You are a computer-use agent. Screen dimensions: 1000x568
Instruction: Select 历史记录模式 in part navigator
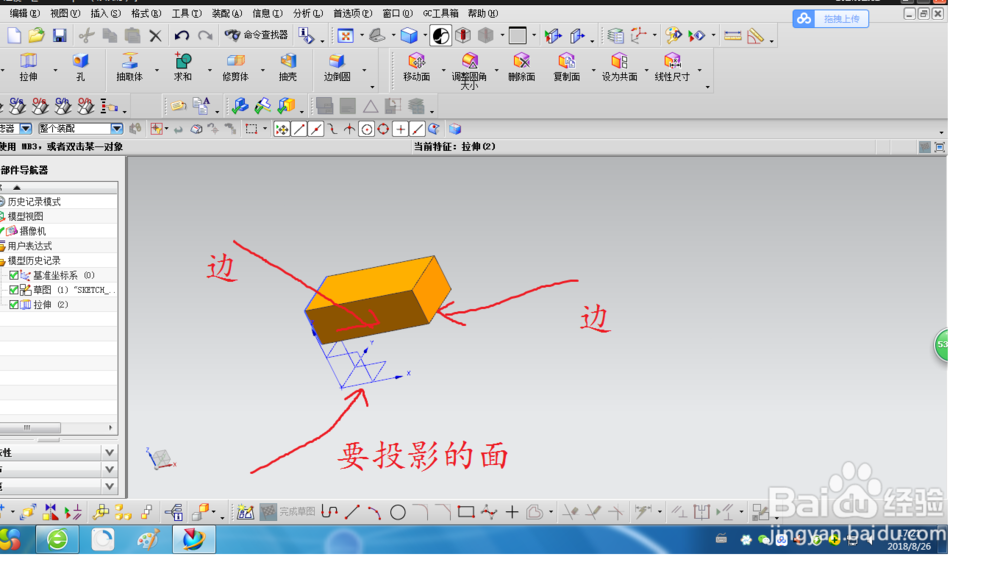[x=34, y=201]
